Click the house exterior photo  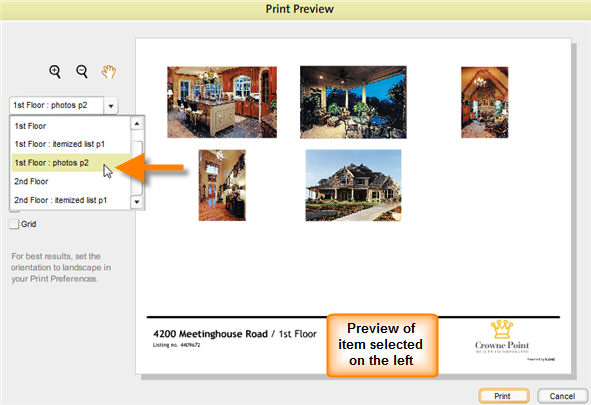(x=353, y=185)
